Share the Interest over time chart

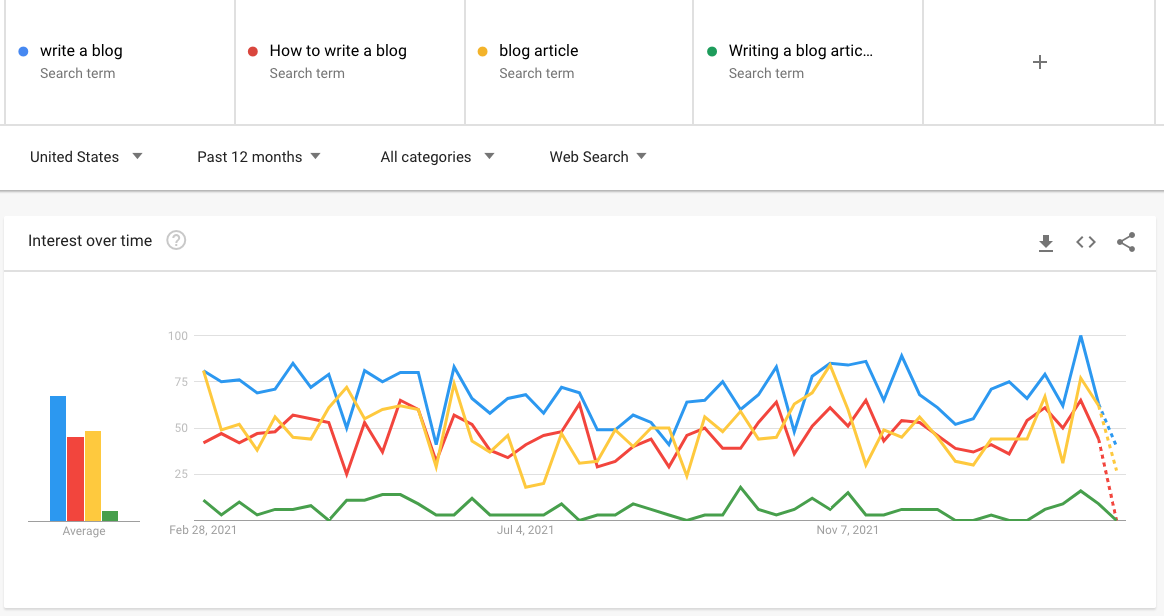tap(1126, 242)
